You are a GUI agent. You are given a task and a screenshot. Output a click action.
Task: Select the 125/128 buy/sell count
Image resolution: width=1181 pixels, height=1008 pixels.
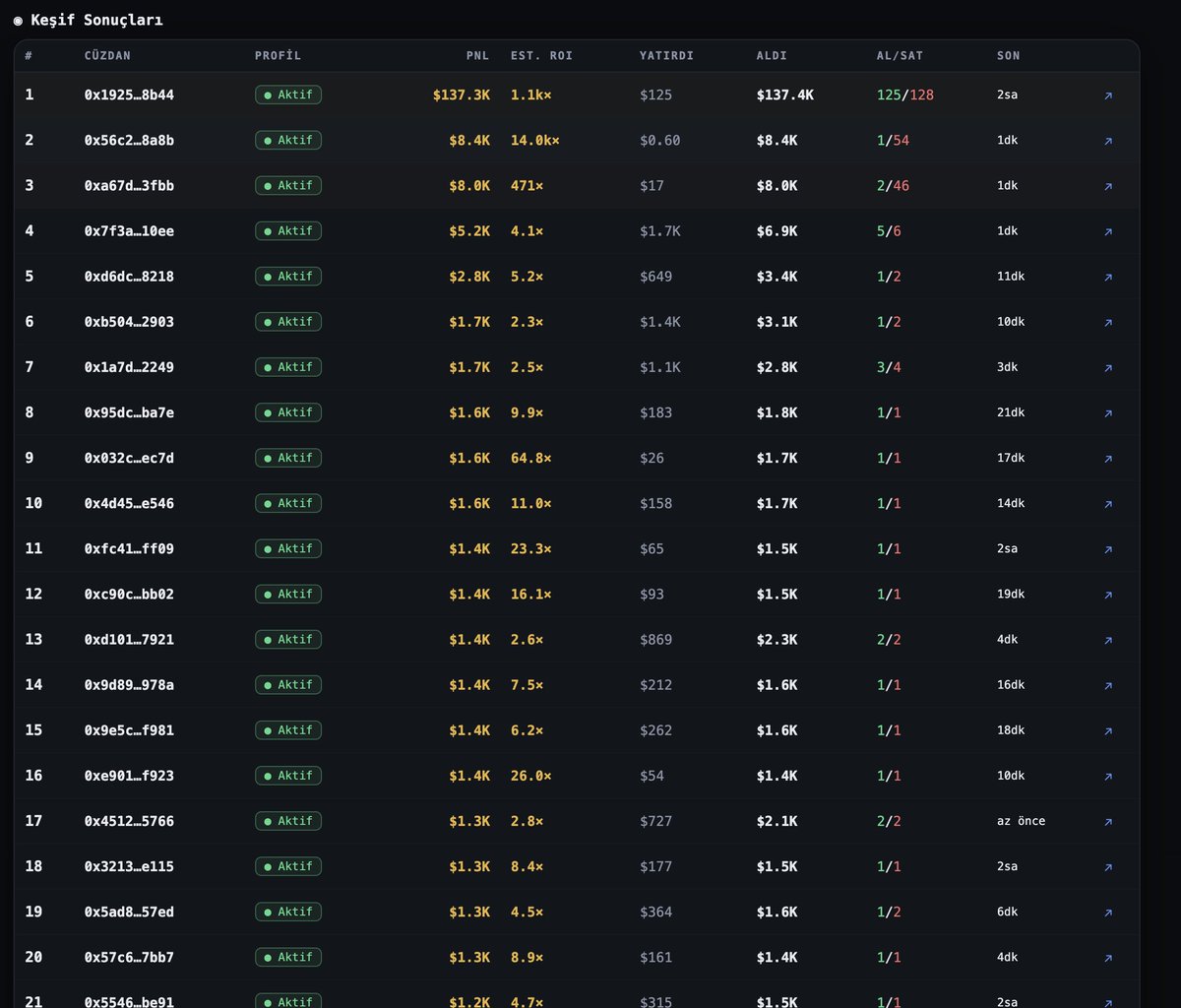[904, 95]
